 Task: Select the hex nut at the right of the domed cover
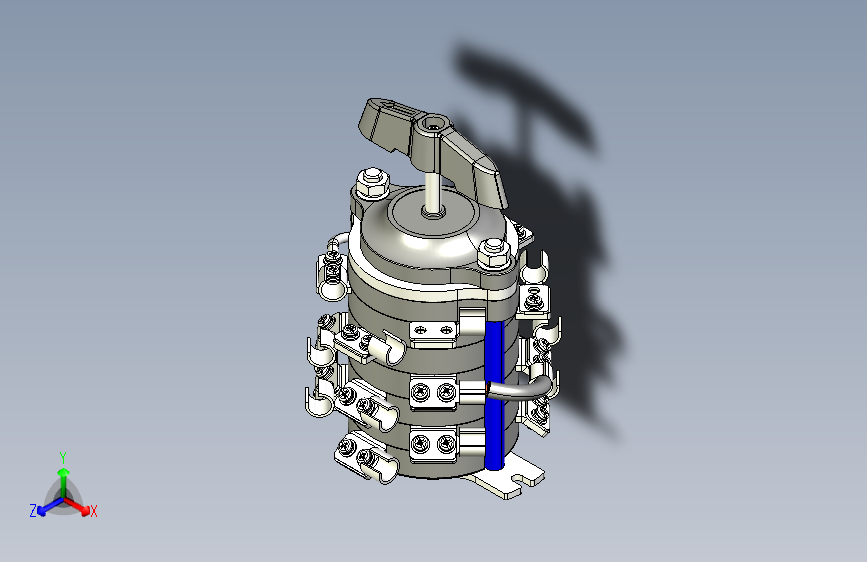[494, 253]
